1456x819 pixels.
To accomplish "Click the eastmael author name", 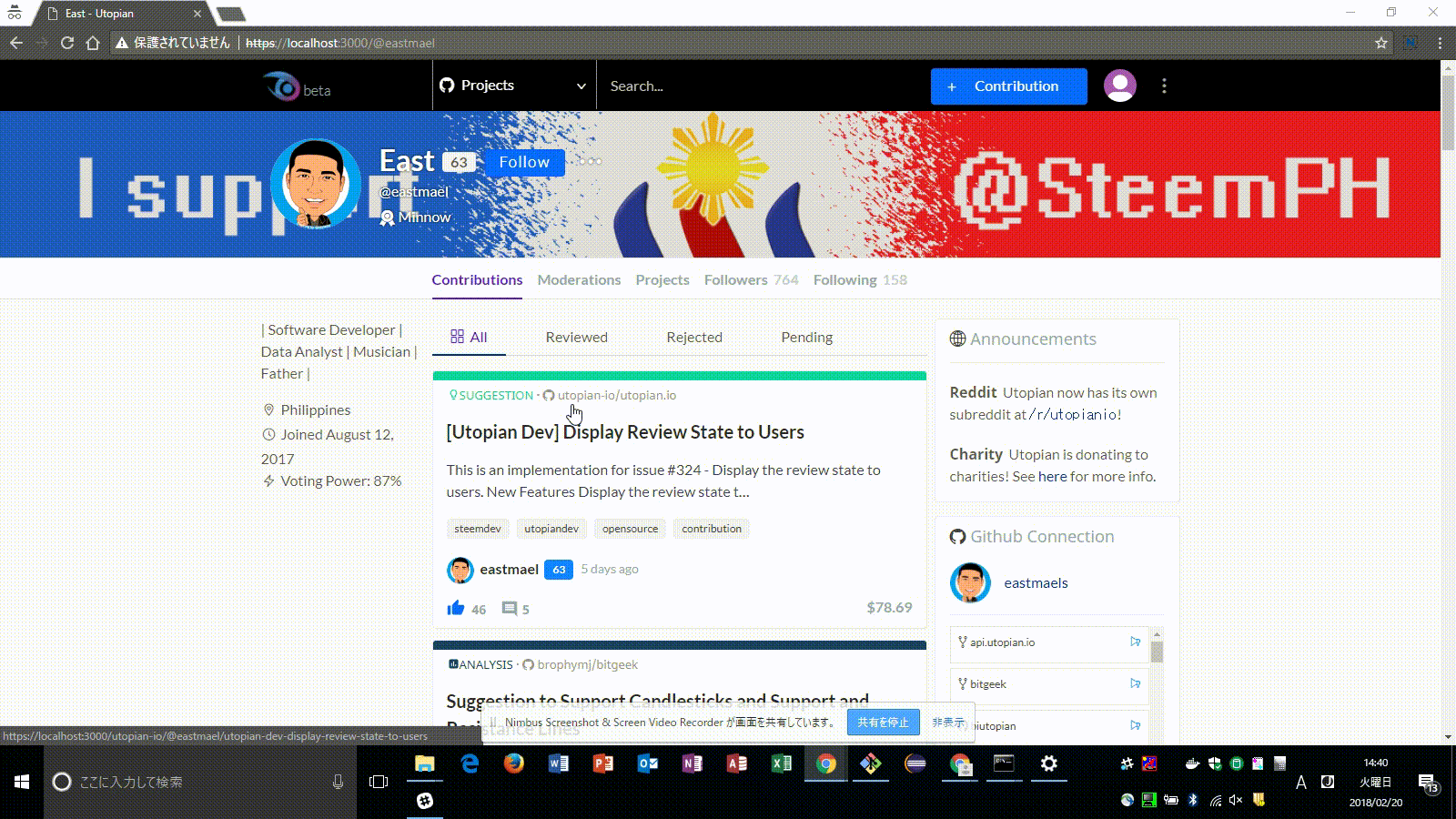I will [x=509, y=570].
